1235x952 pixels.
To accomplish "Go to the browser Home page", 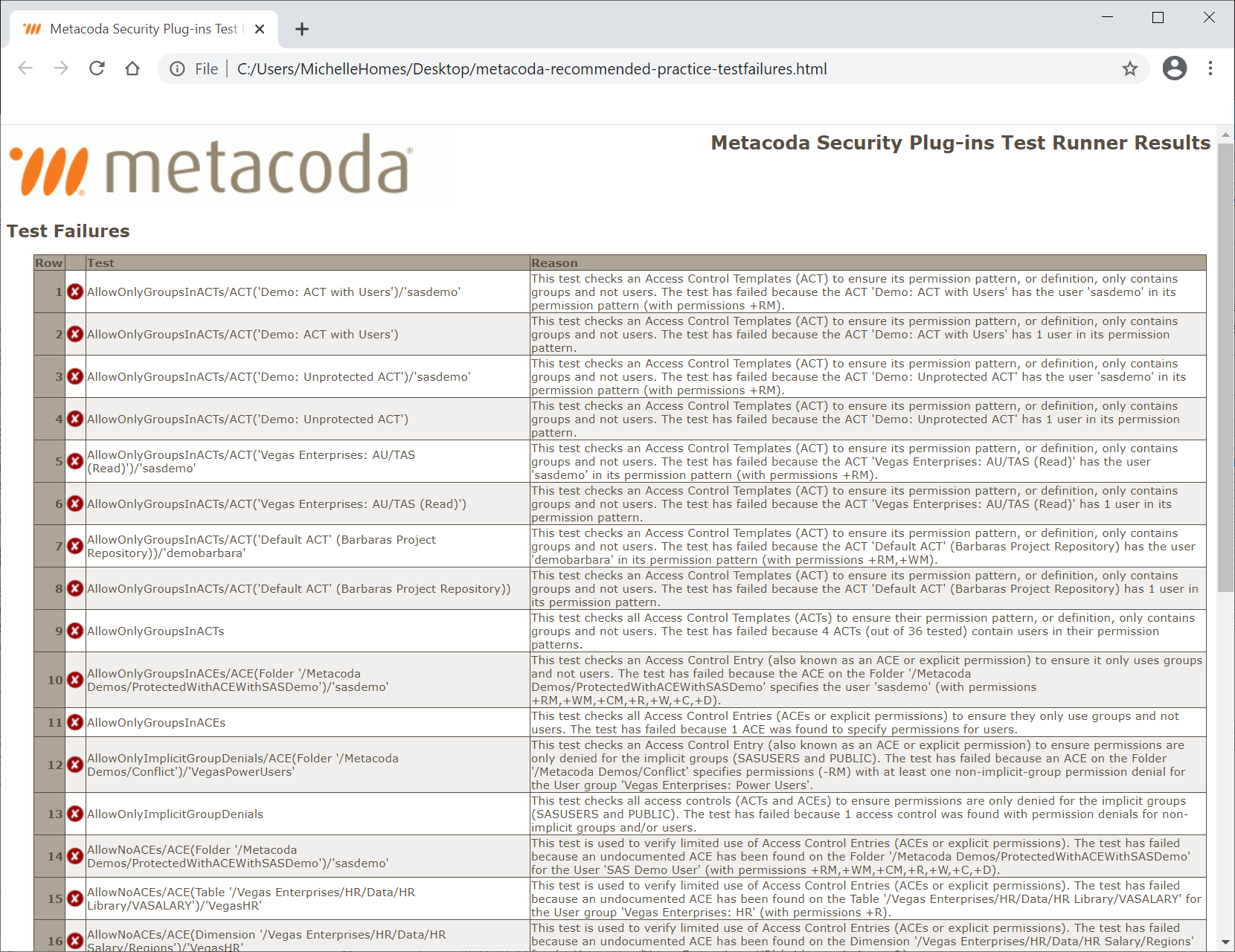I will (132, 68).
